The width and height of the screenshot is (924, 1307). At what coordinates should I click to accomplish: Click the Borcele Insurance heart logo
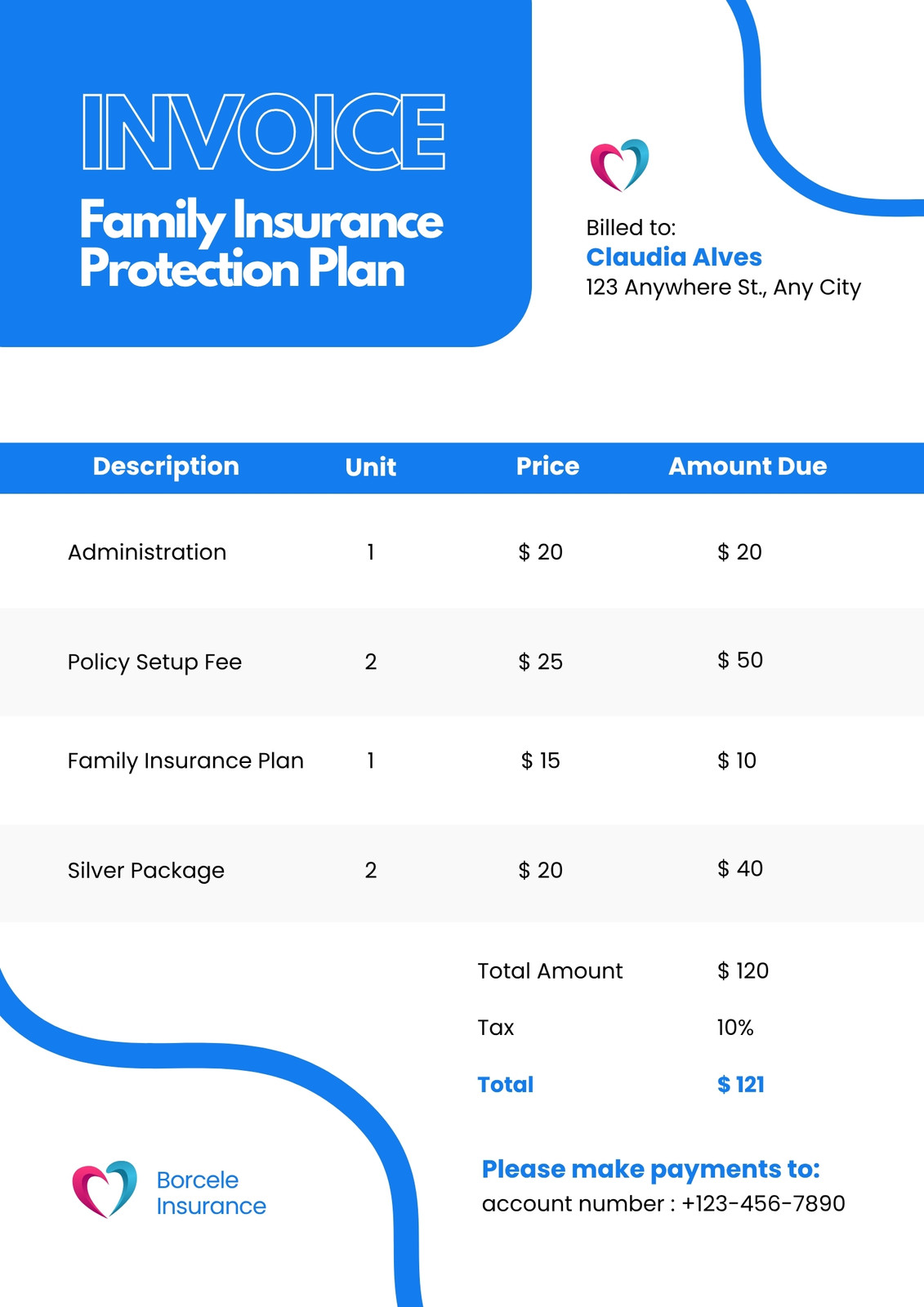105,1189
